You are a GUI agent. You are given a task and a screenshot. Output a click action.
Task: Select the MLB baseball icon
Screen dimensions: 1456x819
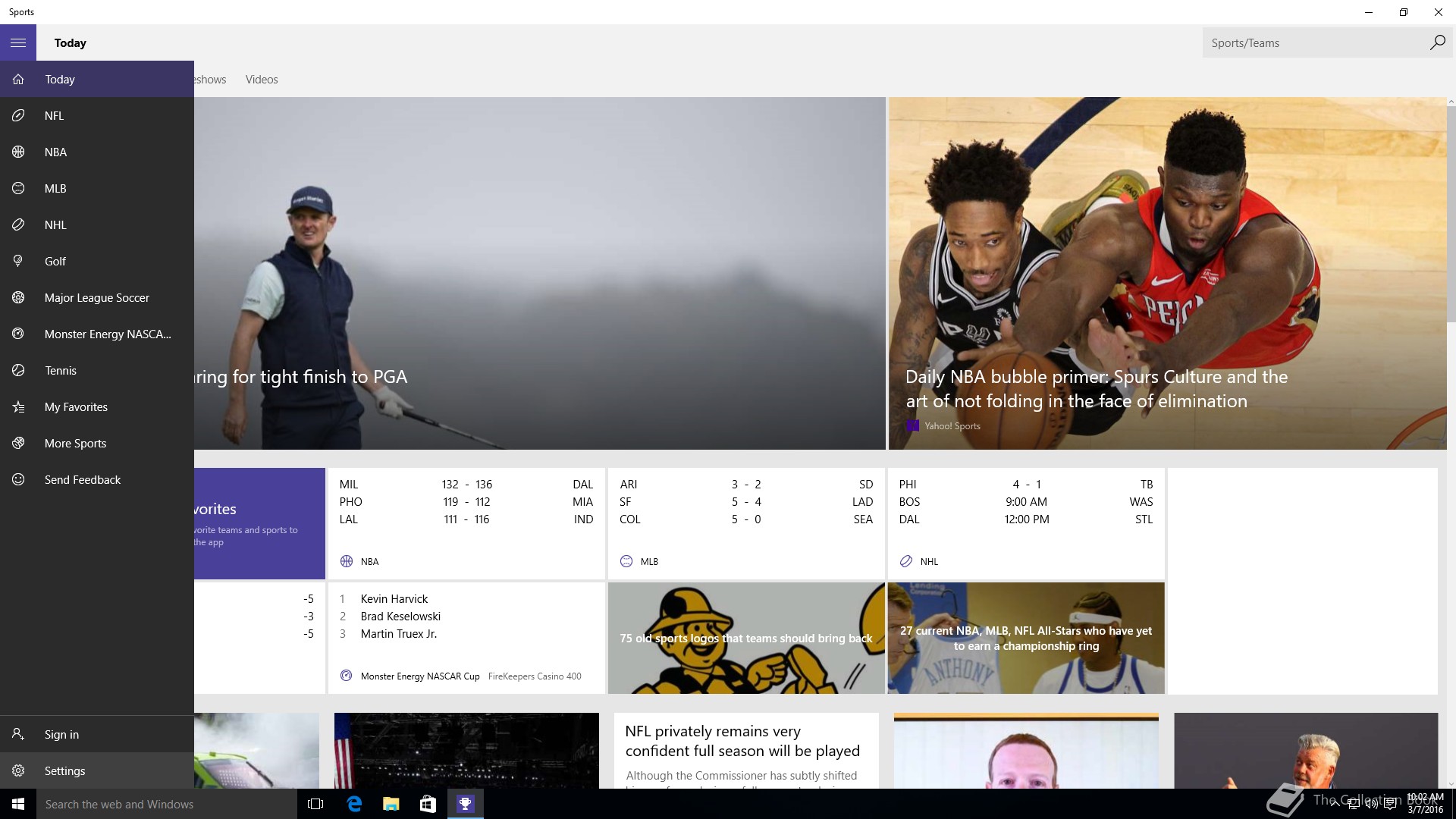click(x=18, y=189)
